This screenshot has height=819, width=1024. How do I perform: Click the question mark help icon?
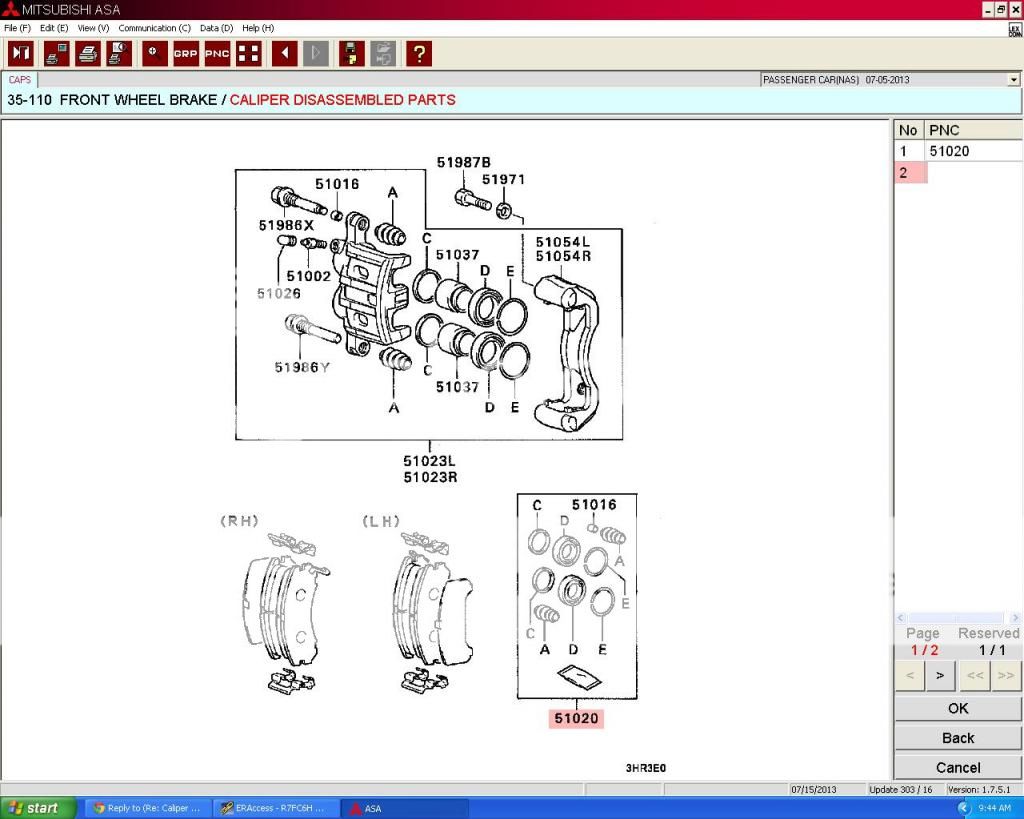[x=419, y=53]
